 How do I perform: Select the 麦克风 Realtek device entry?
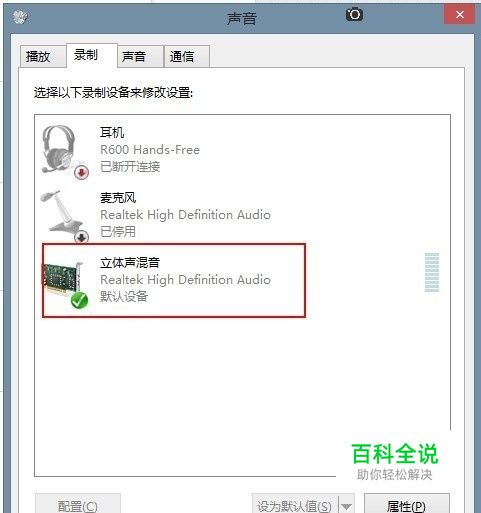pos(242,214)
